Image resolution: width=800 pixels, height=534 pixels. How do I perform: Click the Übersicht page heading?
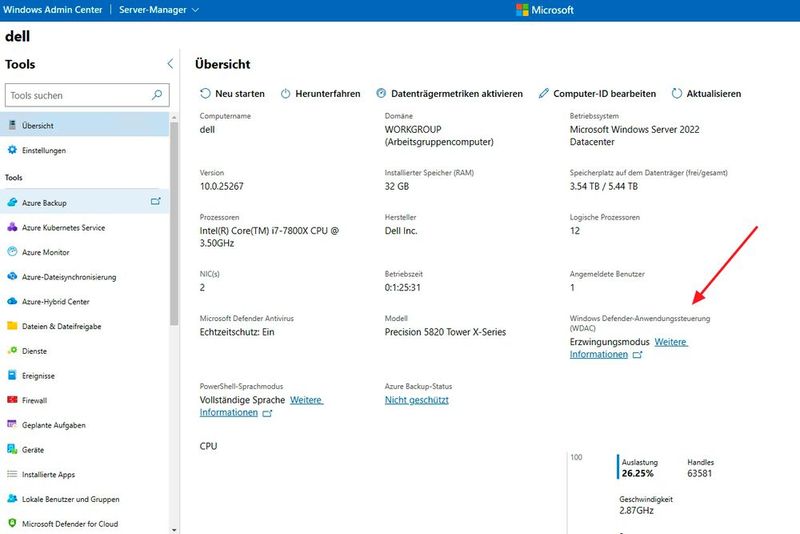[x=222, y=64]
